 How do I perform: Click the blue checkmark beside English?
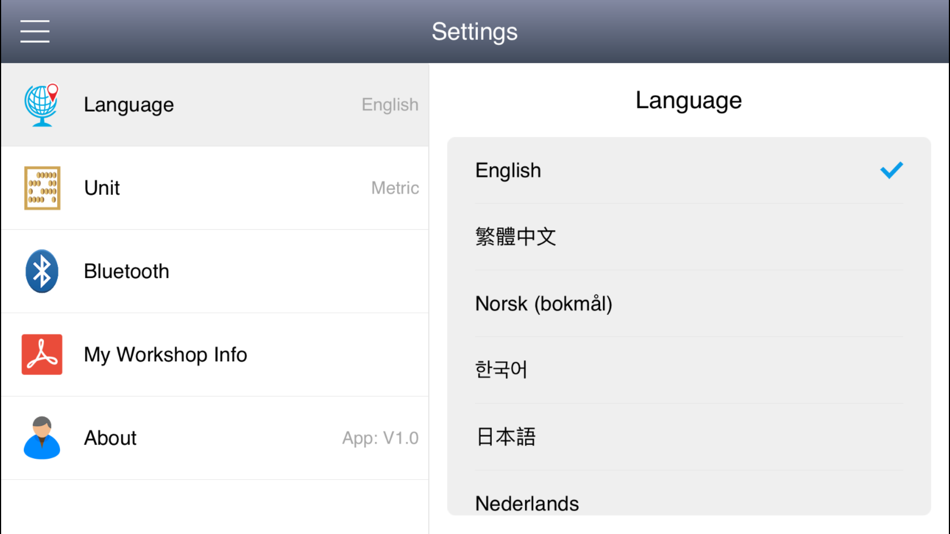pos(891,170)
